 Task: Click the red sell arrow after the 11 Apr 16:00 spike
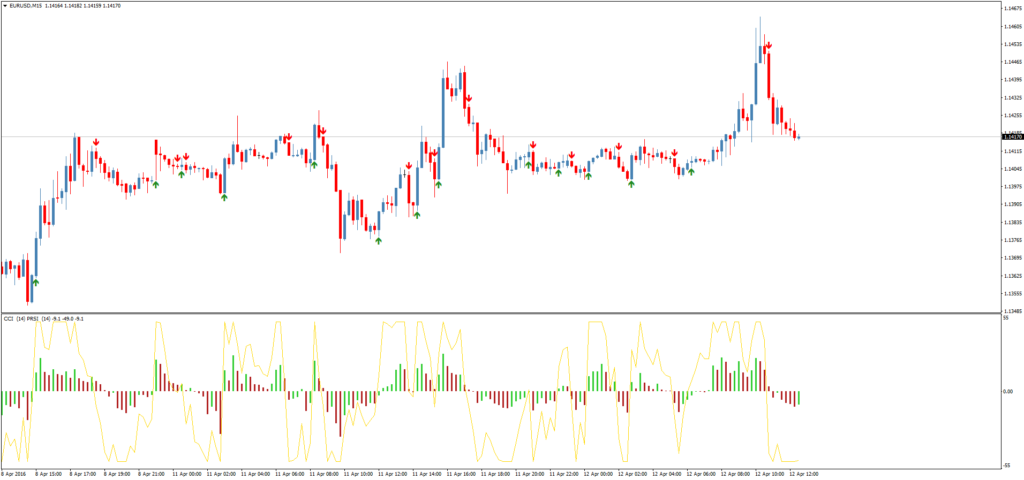[x=467, y=97]
